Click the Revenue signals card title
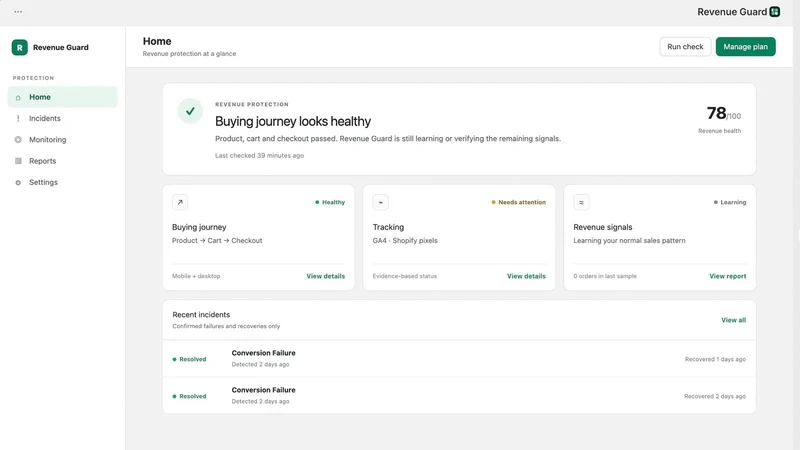This screenshot has width=800, height=450. coord(603,227)
